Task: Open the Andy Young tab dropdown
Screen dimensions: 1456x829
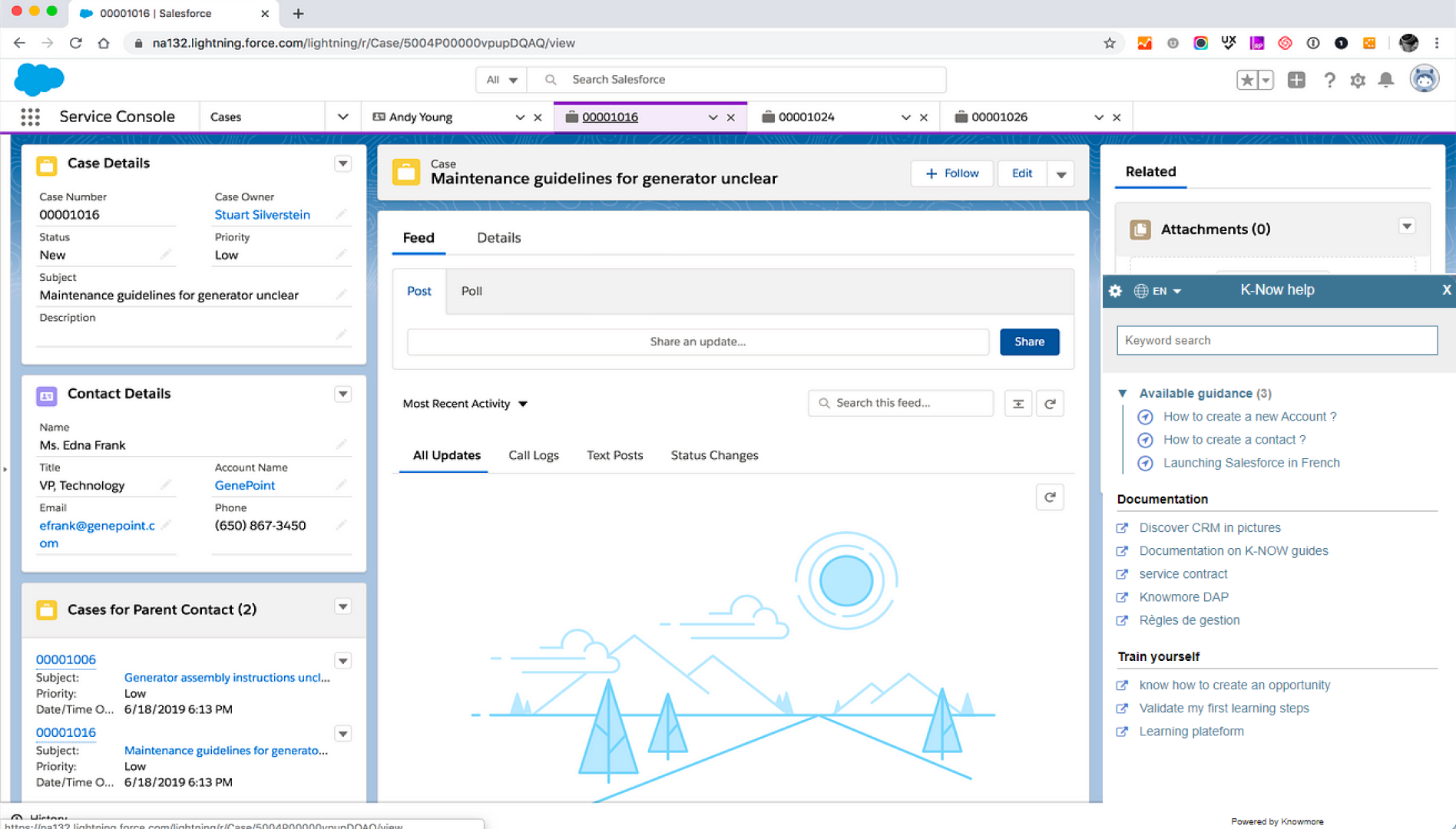Action: [x=520, y=117]
